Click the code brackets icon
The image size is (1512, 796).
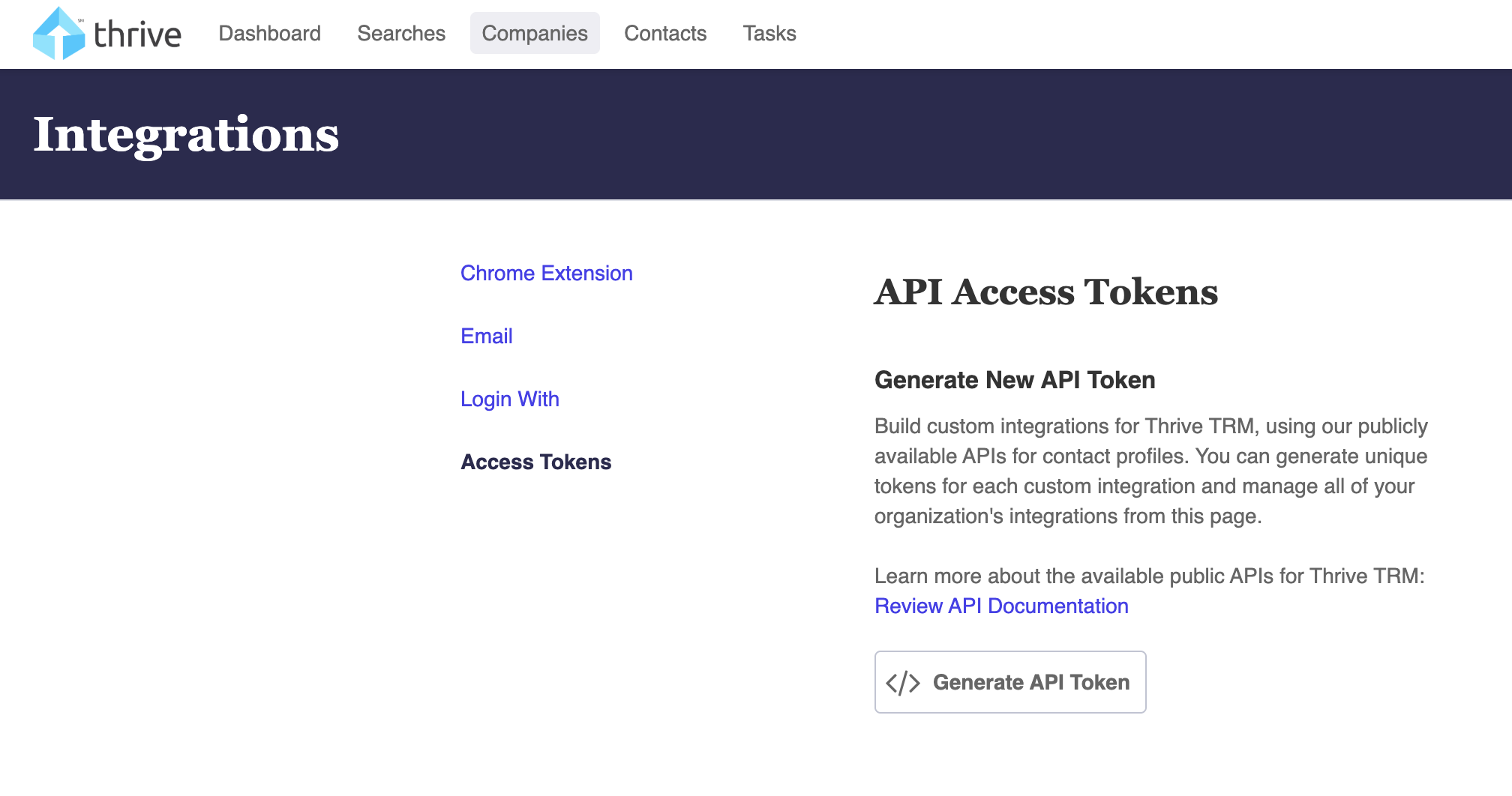[902, 683]
